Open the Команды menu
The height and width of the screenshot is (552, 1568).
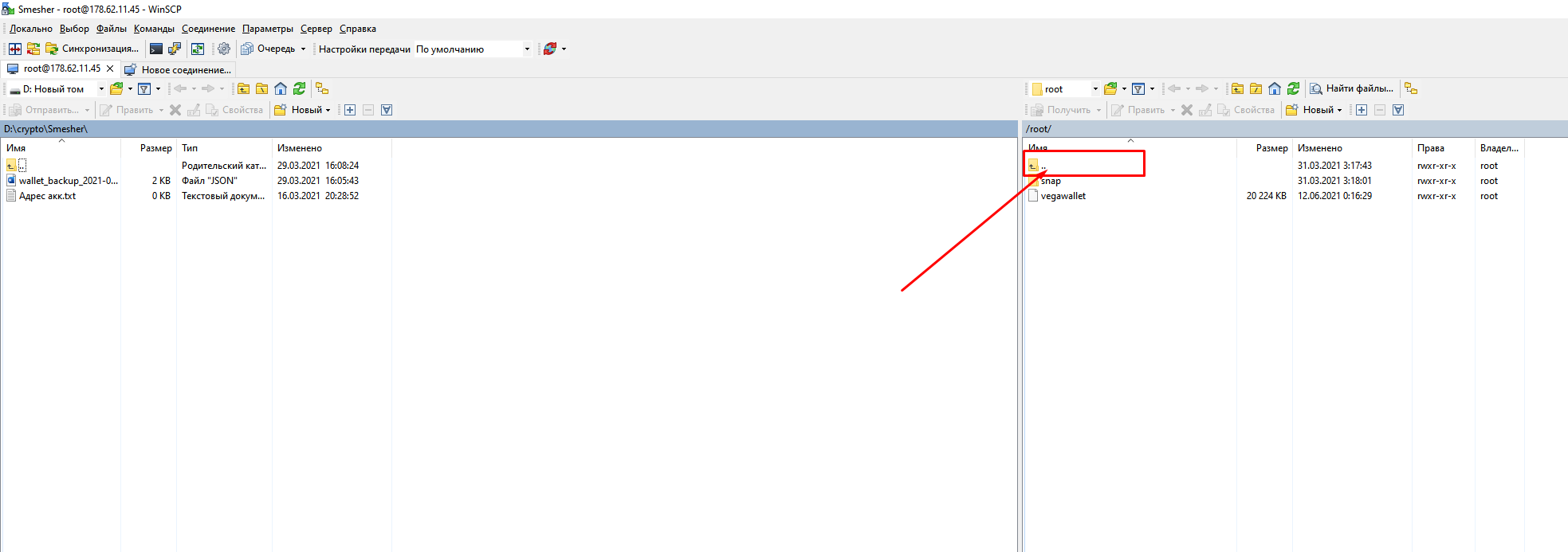point(154,29)
